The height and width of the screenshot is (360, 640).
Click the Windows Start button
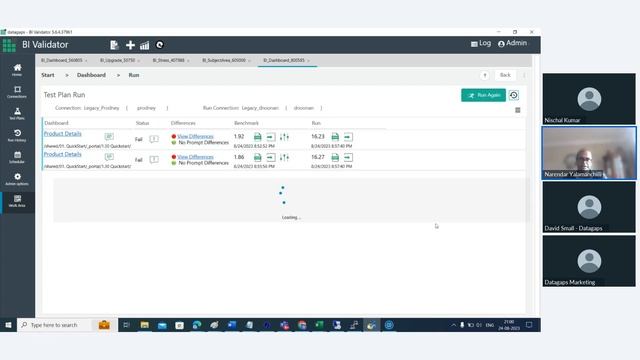[8, 325]
